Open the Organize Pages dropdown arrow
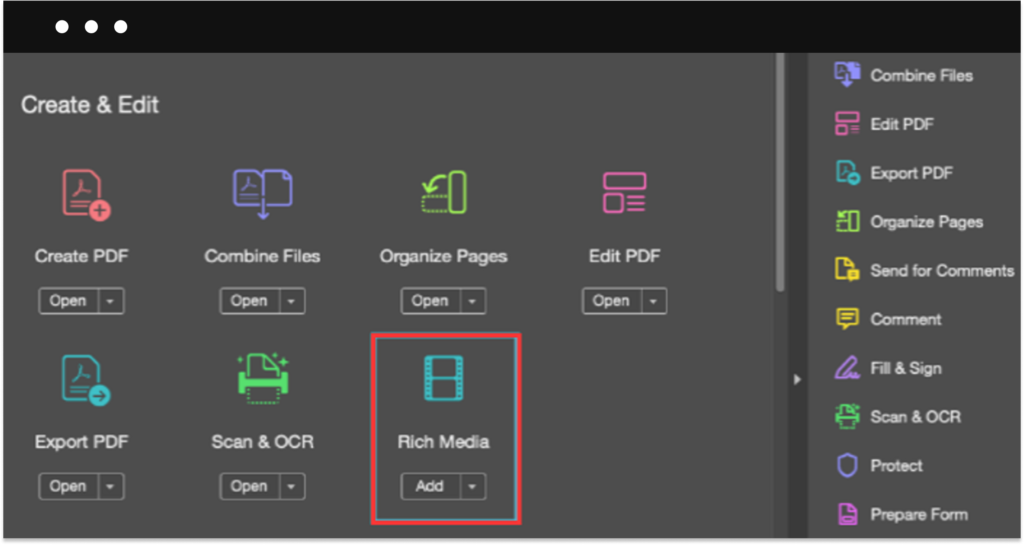 pos(472,301)
